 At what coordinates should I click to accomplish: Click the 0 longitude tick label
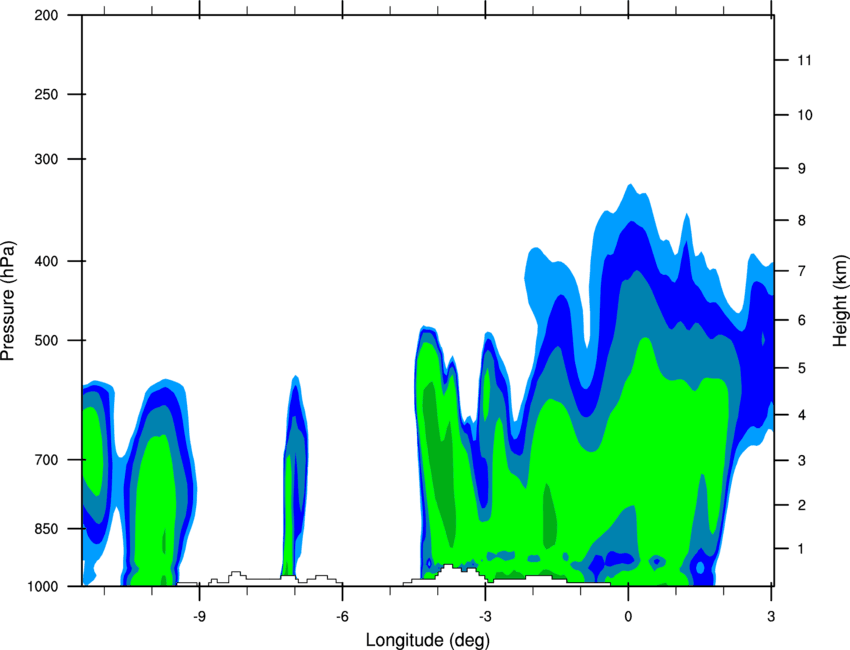click(x=628, y=616)
